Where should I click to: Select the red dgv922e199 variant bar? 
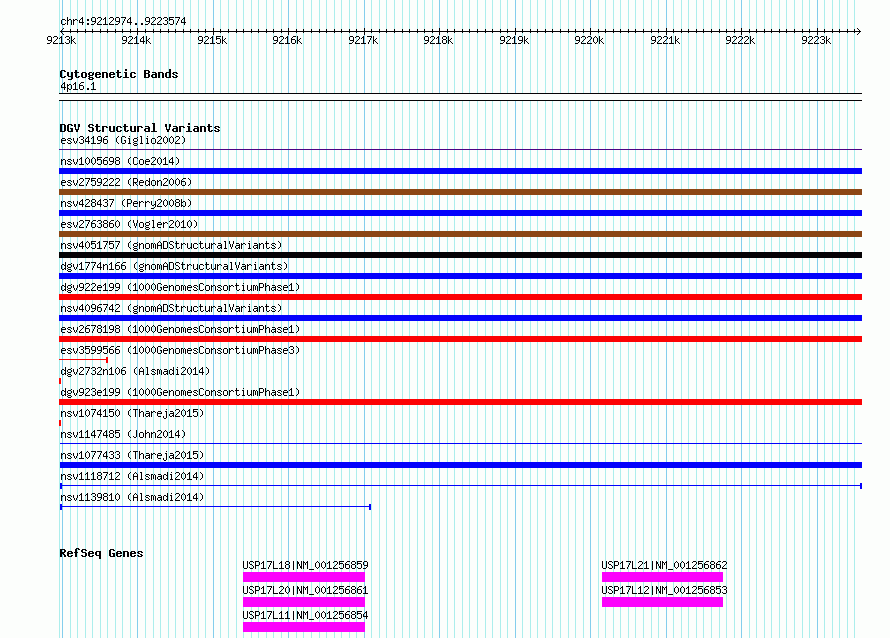point(460,297)
